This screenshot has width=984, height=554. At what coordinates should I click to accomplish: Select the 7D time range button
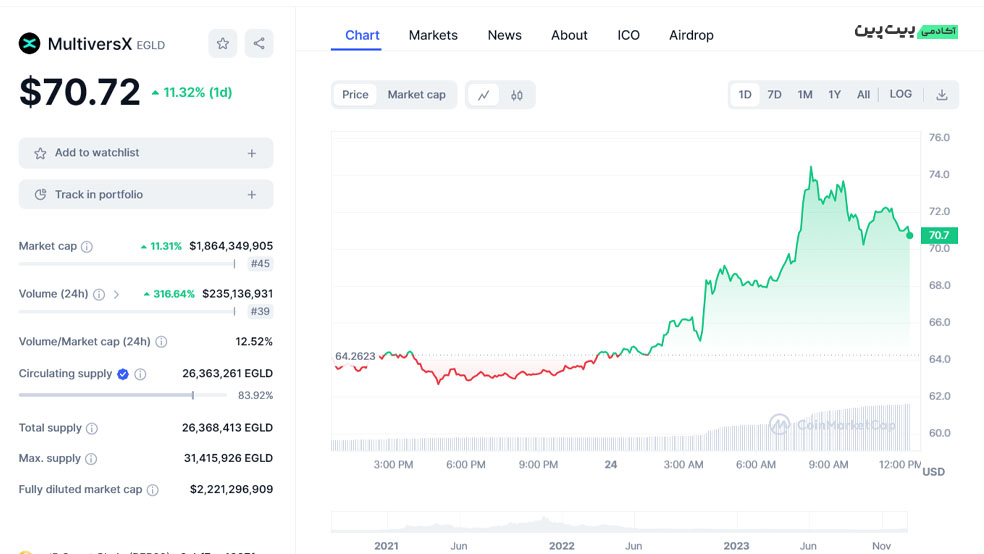click(x=774, y=95)
